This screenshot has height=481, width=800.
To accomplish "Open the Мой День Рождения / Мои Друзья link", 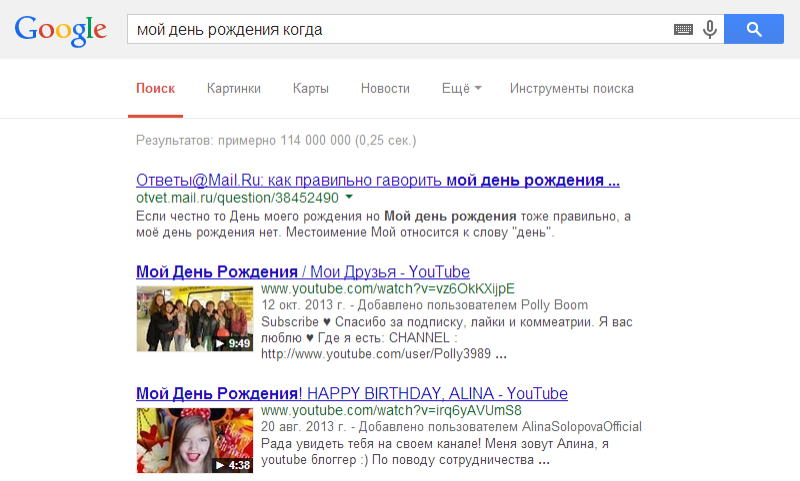I will [302, 272].
